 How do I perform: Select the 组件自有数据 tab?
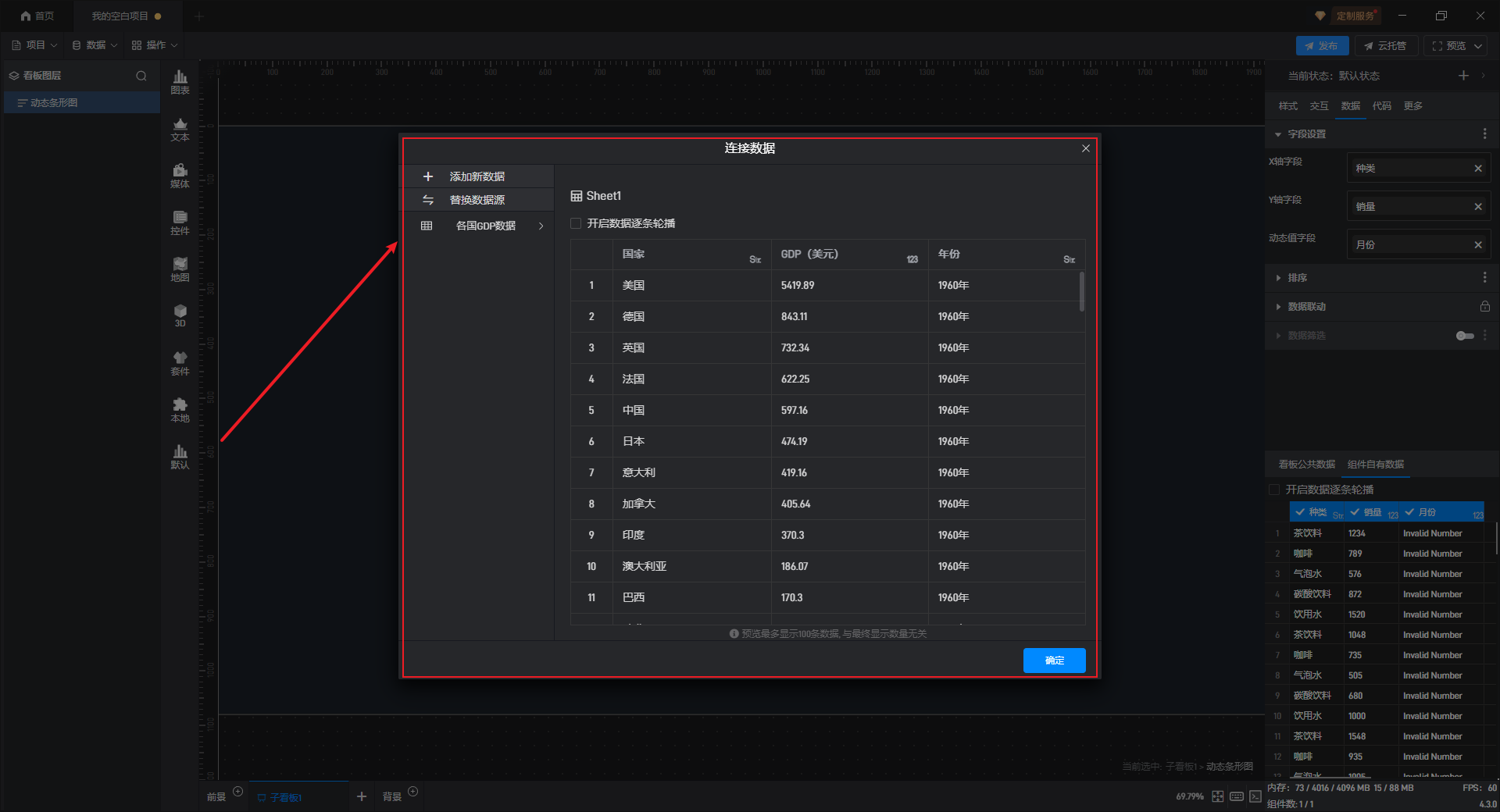[1375, 465]
